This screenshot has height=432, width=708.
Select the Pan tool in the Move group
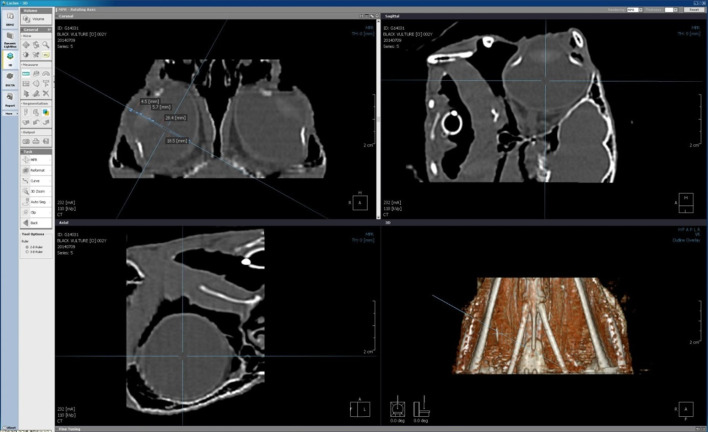[x=26, y=45]
